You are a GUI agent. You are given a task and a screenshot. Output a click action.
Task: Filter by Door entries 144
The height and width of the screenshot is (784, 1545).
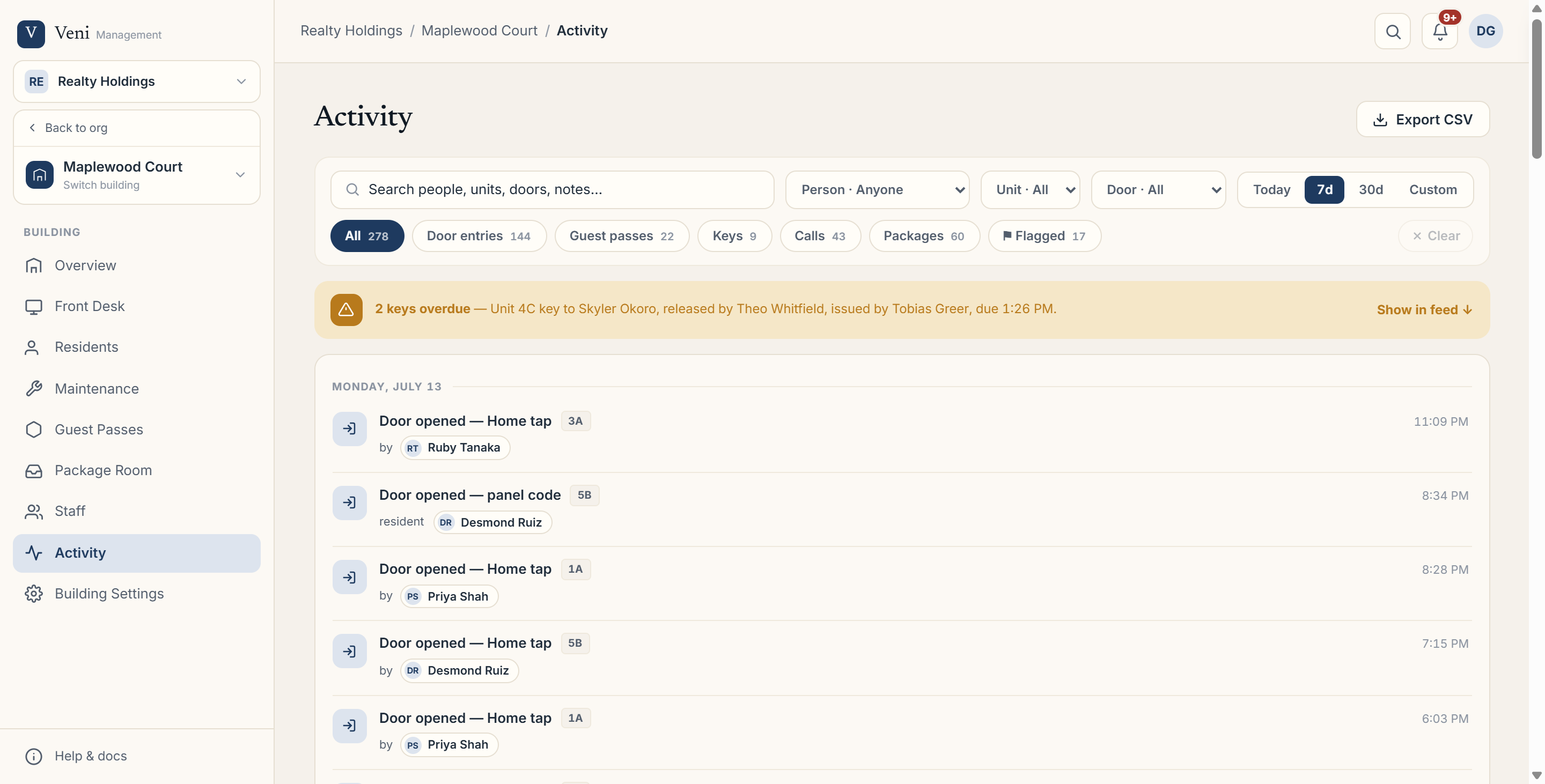(479, 235)
